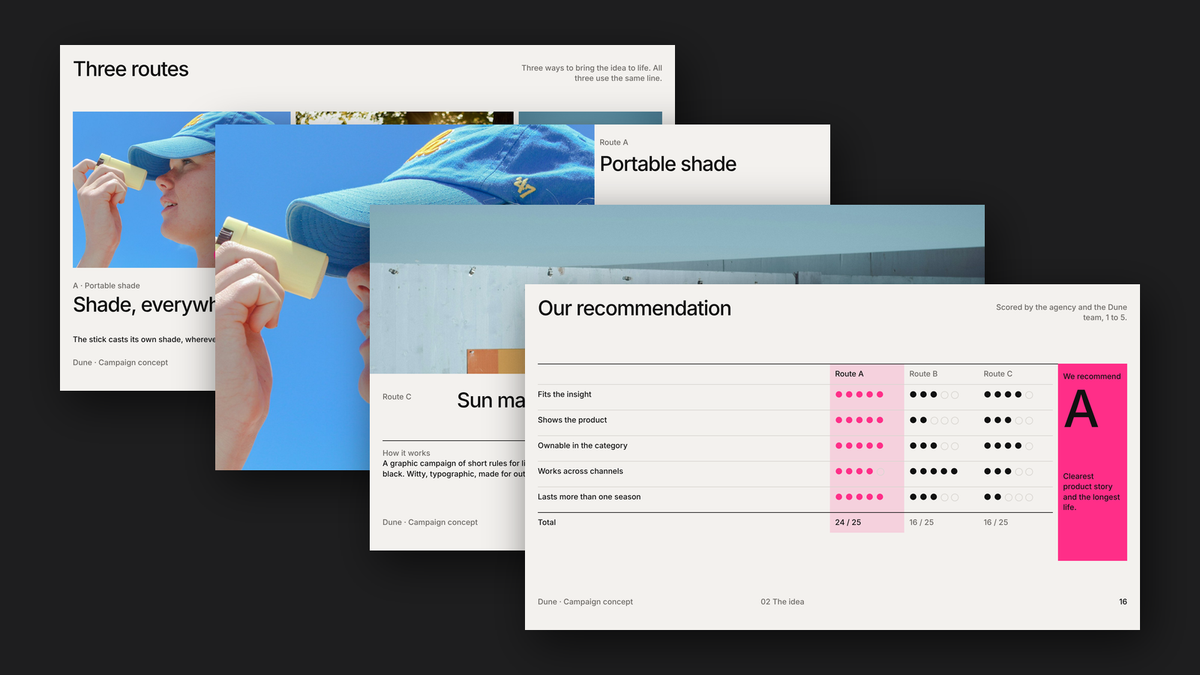1200x675 pixels.
Task: Click the 'Fits the insight' row label
Action: pos(564,395)
